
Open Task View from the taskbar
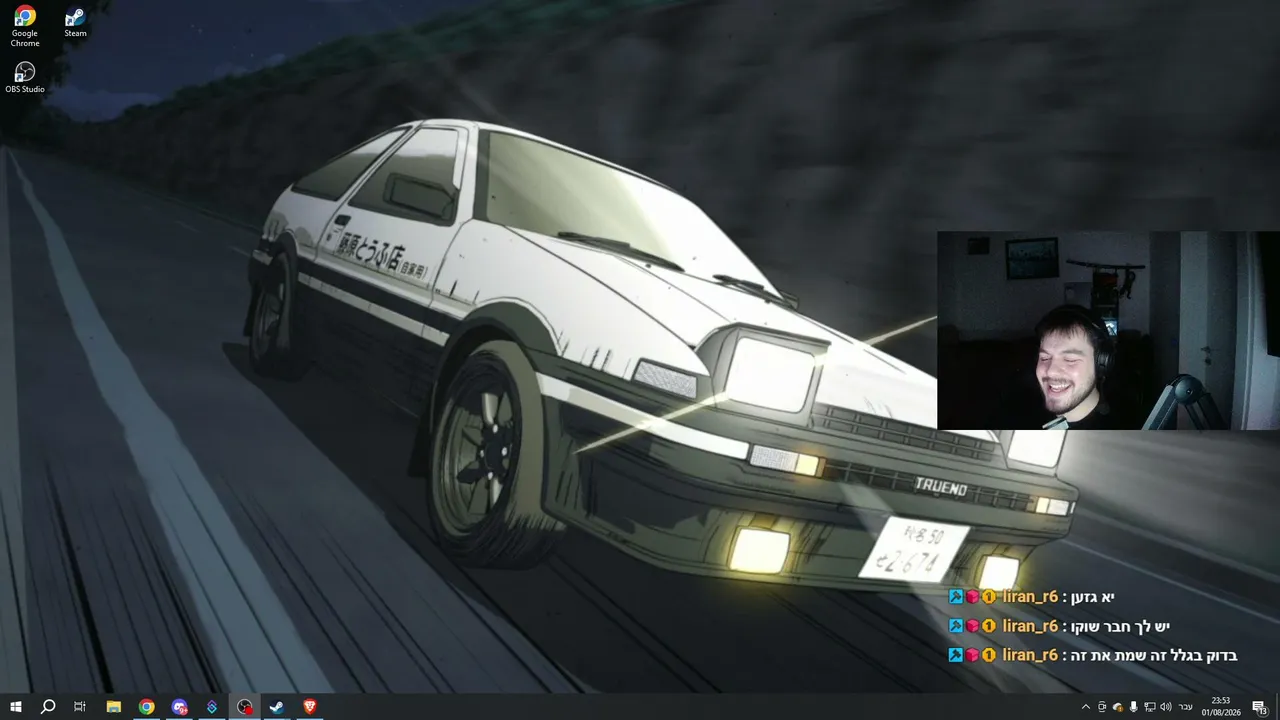pos(80,707)
